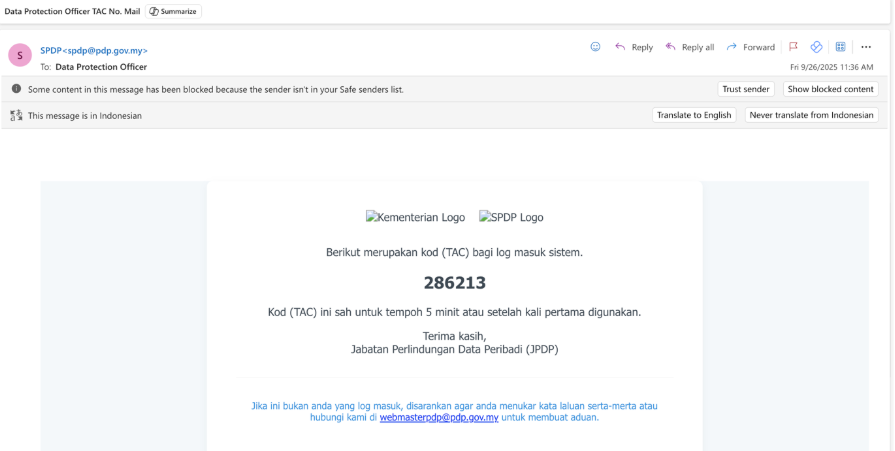Click the blocked Kementerian Logo image
This screenshot has width=895, height=451.
tap(415, 217)
